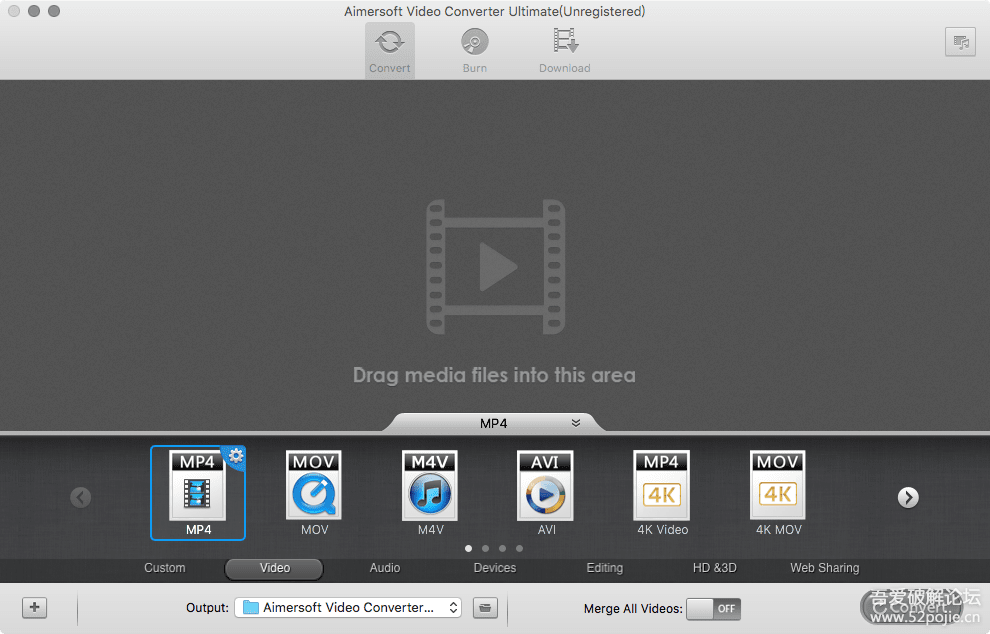Click the drag media files drop area

pyautogui.click(x=495, y=256)
